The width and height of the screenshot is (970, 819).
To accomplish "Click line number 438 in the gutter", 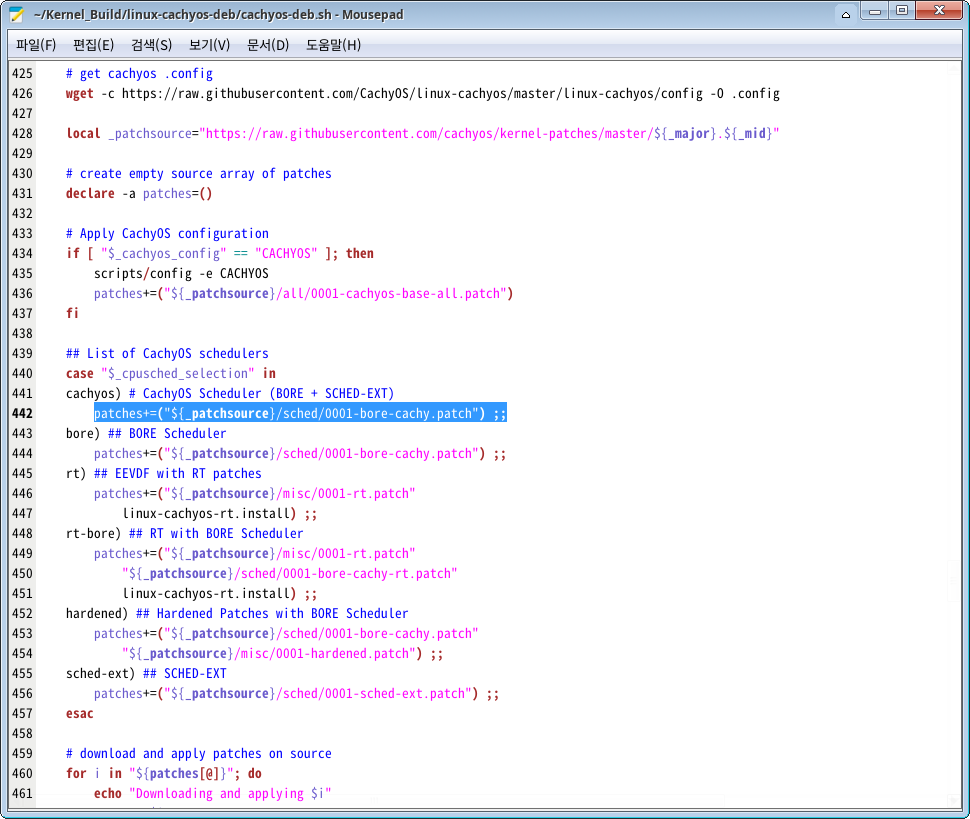I will (22, 333).
